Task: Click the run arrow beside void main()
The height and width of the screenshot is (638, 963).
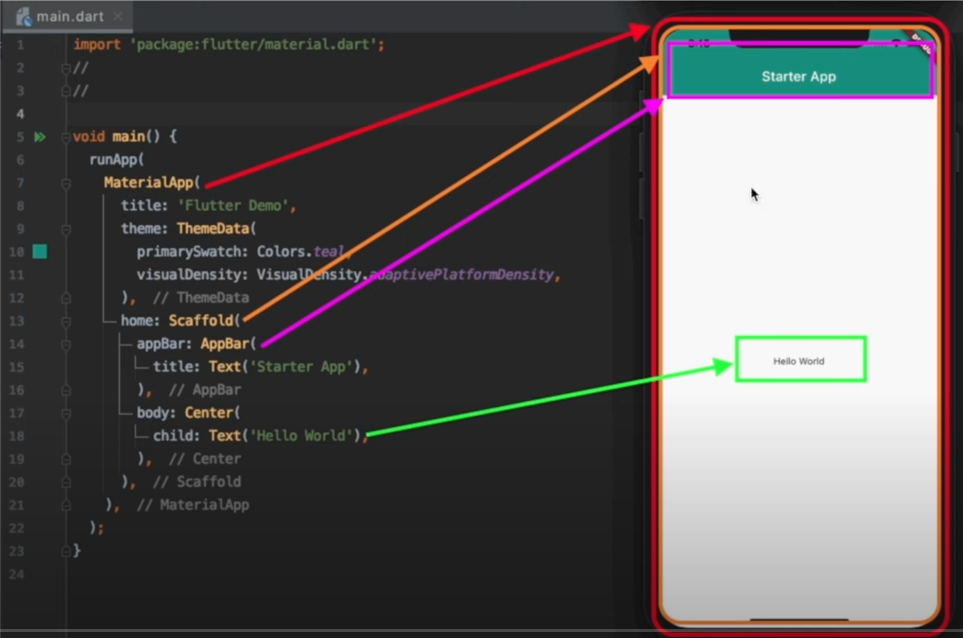Action: [40, 136]
